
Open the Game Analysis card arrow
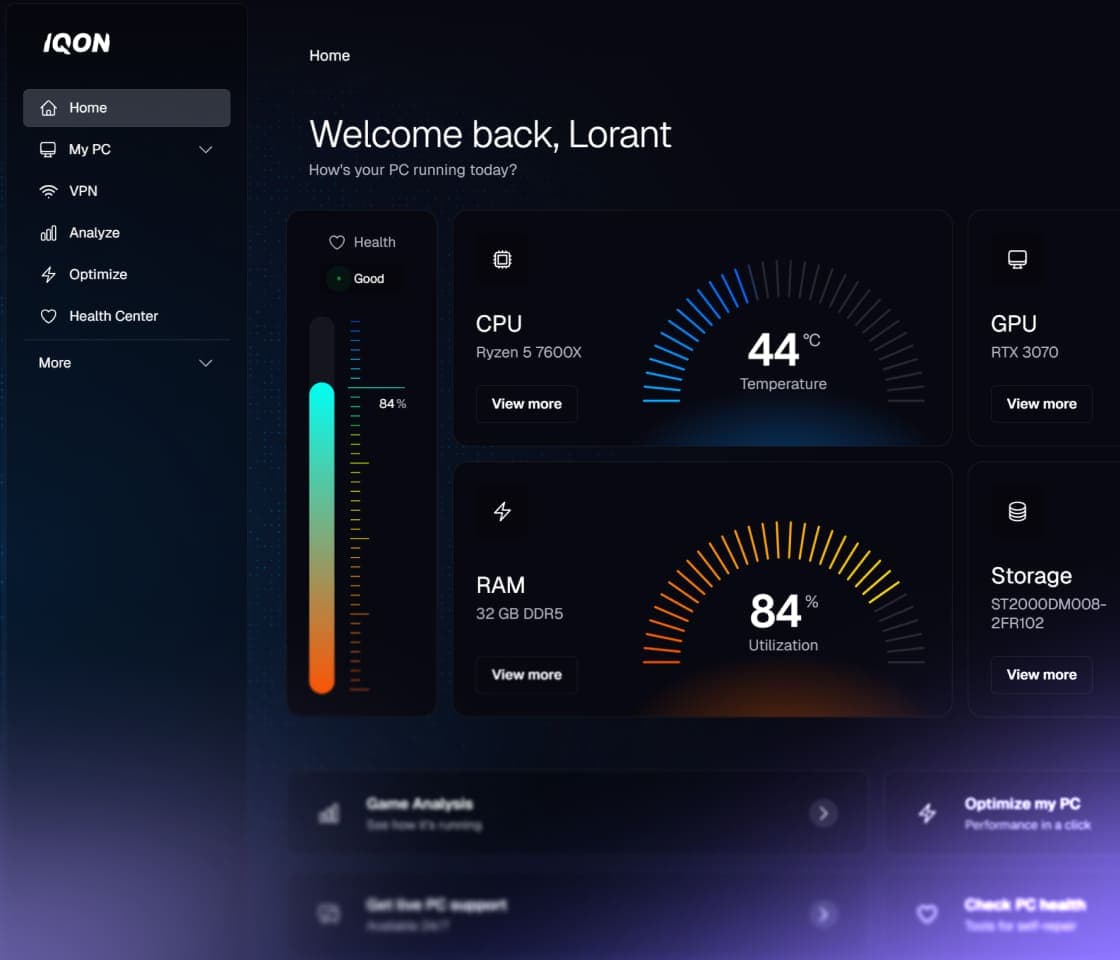824,813
